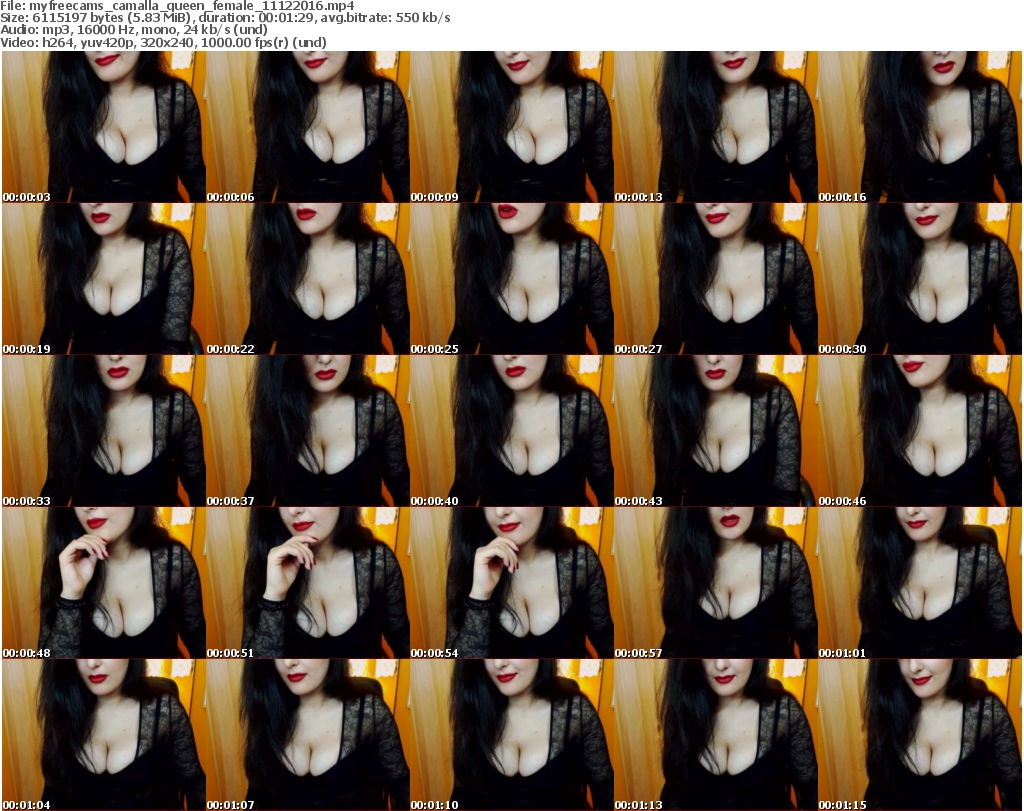Click the "Audio: mp3, 16000 Hz" line
The image size is (1024, 811).
click(x=134, y=30)
